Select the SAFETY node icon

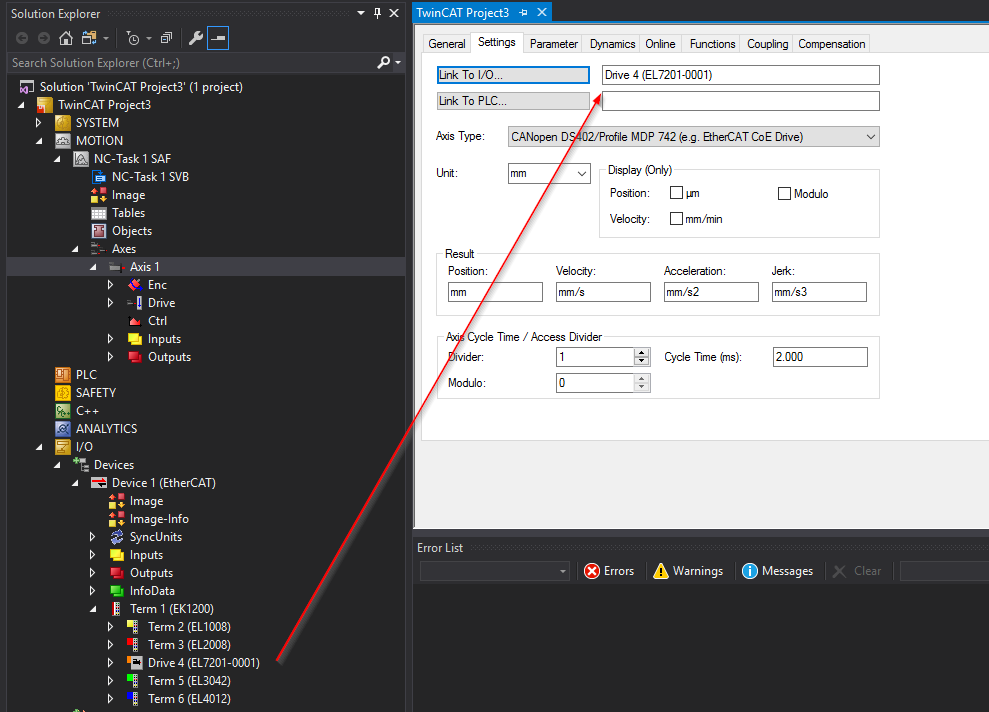[62, 393]
